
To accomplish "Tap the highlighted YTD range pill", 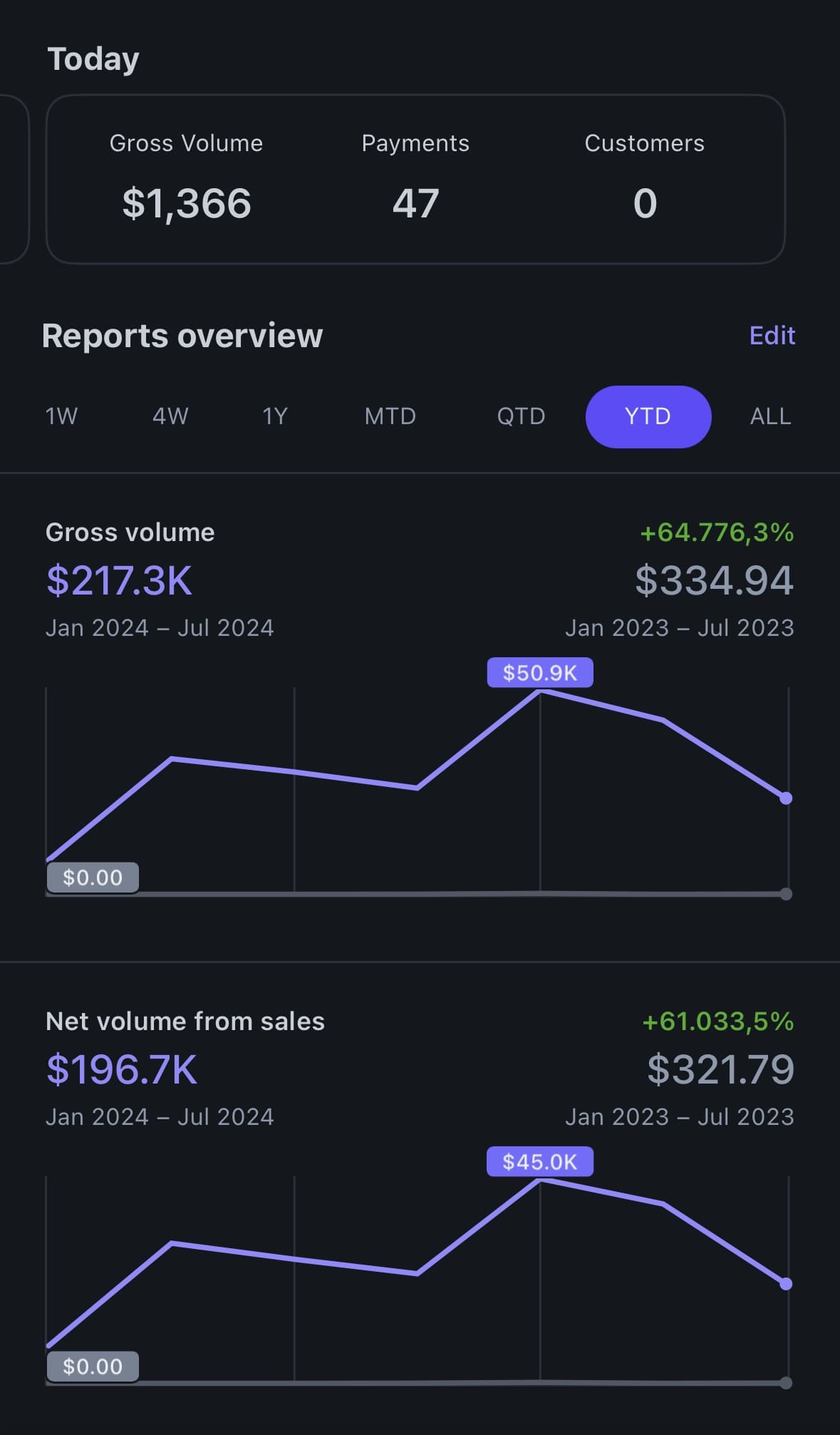I will [648, 416].
